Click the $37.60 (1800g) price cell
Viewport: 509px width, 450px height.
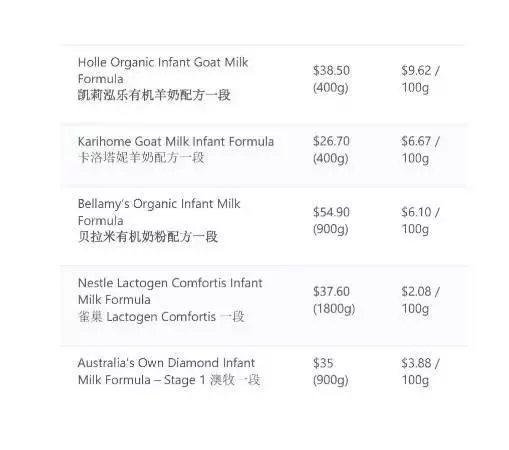pyautogui.click(x=334, y=300)
